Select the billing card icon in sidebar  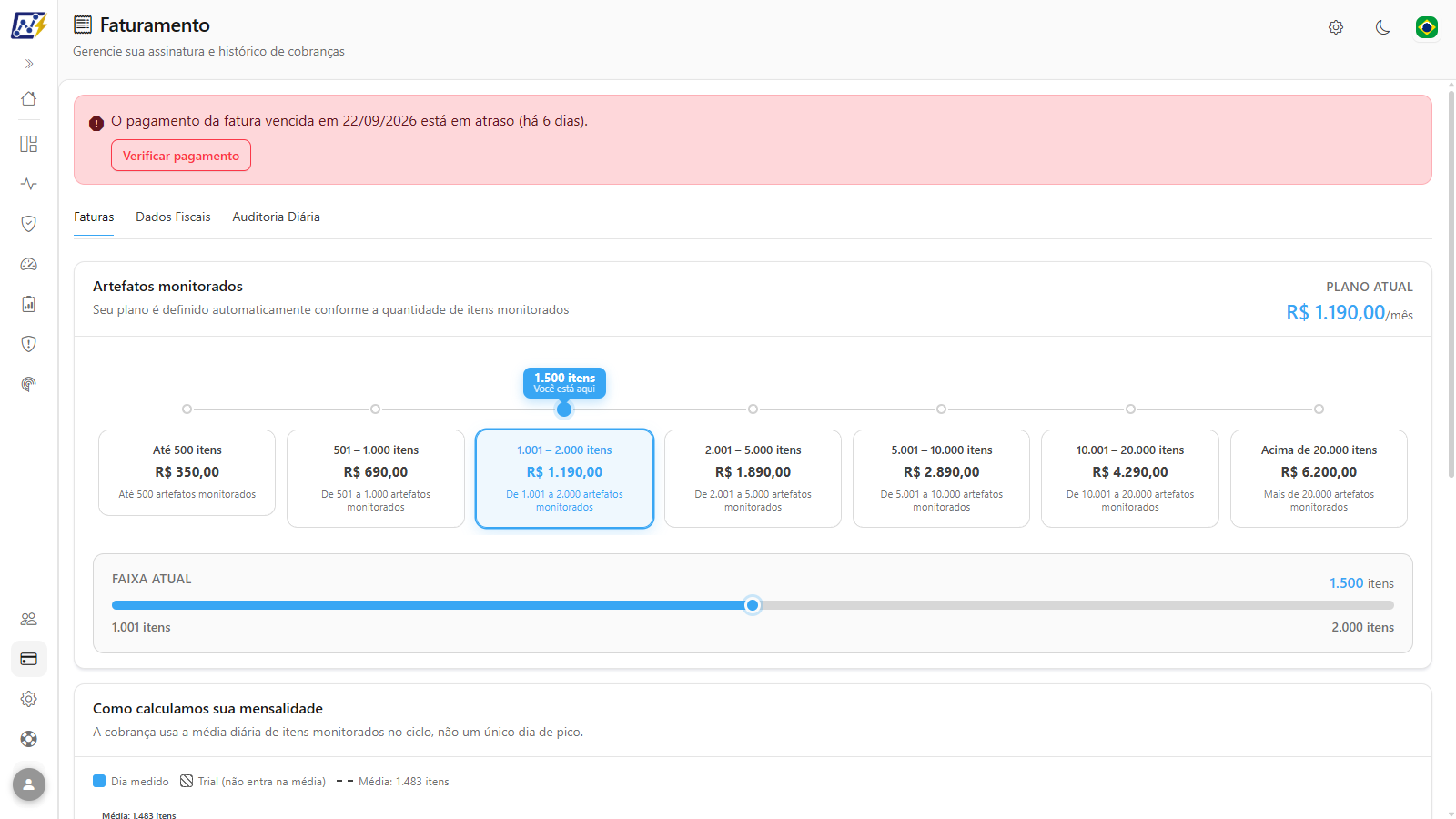point(29,659)
